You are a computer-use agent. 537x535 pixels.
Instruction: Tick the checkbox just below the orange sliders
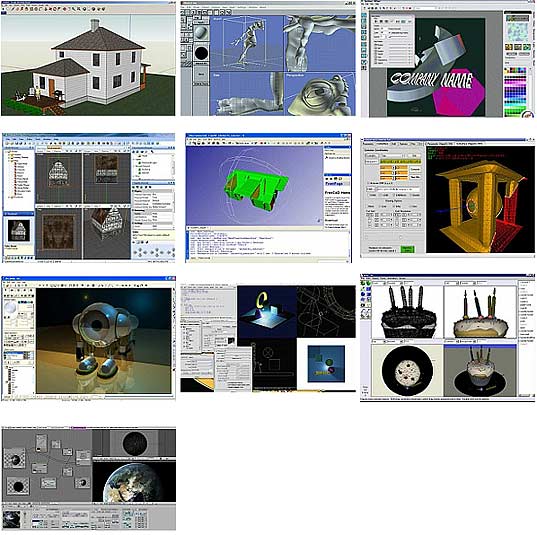tap(368, 183)
